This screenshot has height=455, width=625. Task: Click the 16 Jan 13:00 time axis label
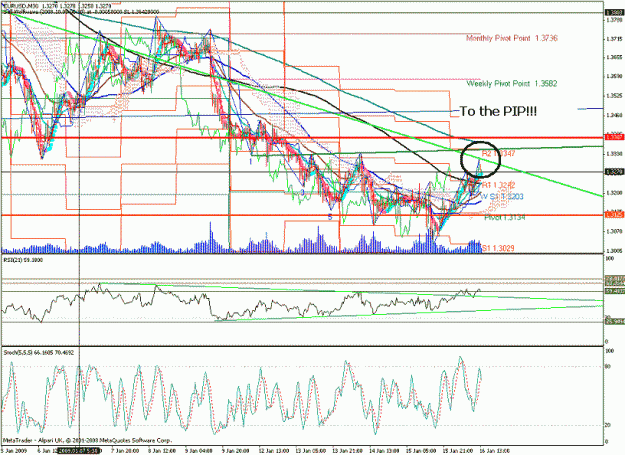pyautogui.click(x=495, y=451)
